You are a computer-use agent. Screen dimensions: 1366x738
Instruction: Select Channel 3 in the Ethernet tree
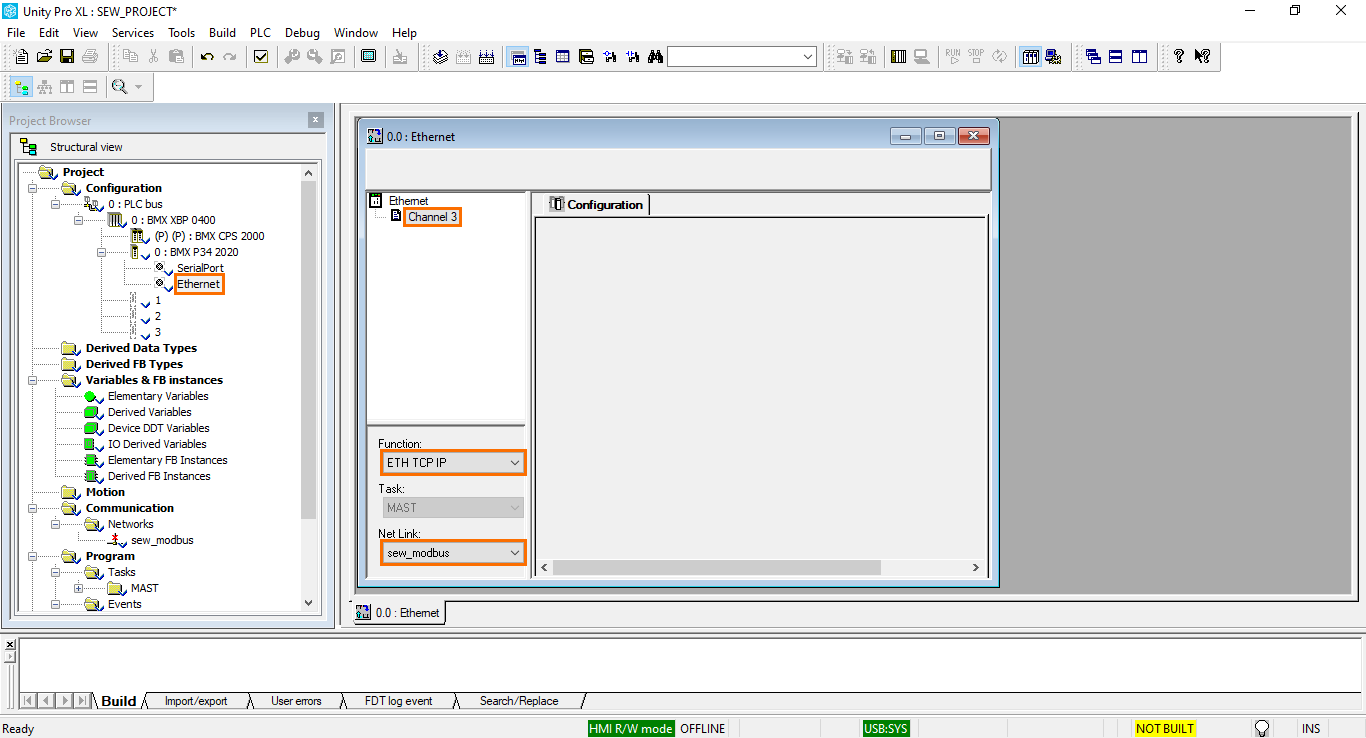click(x=433, y=216)
